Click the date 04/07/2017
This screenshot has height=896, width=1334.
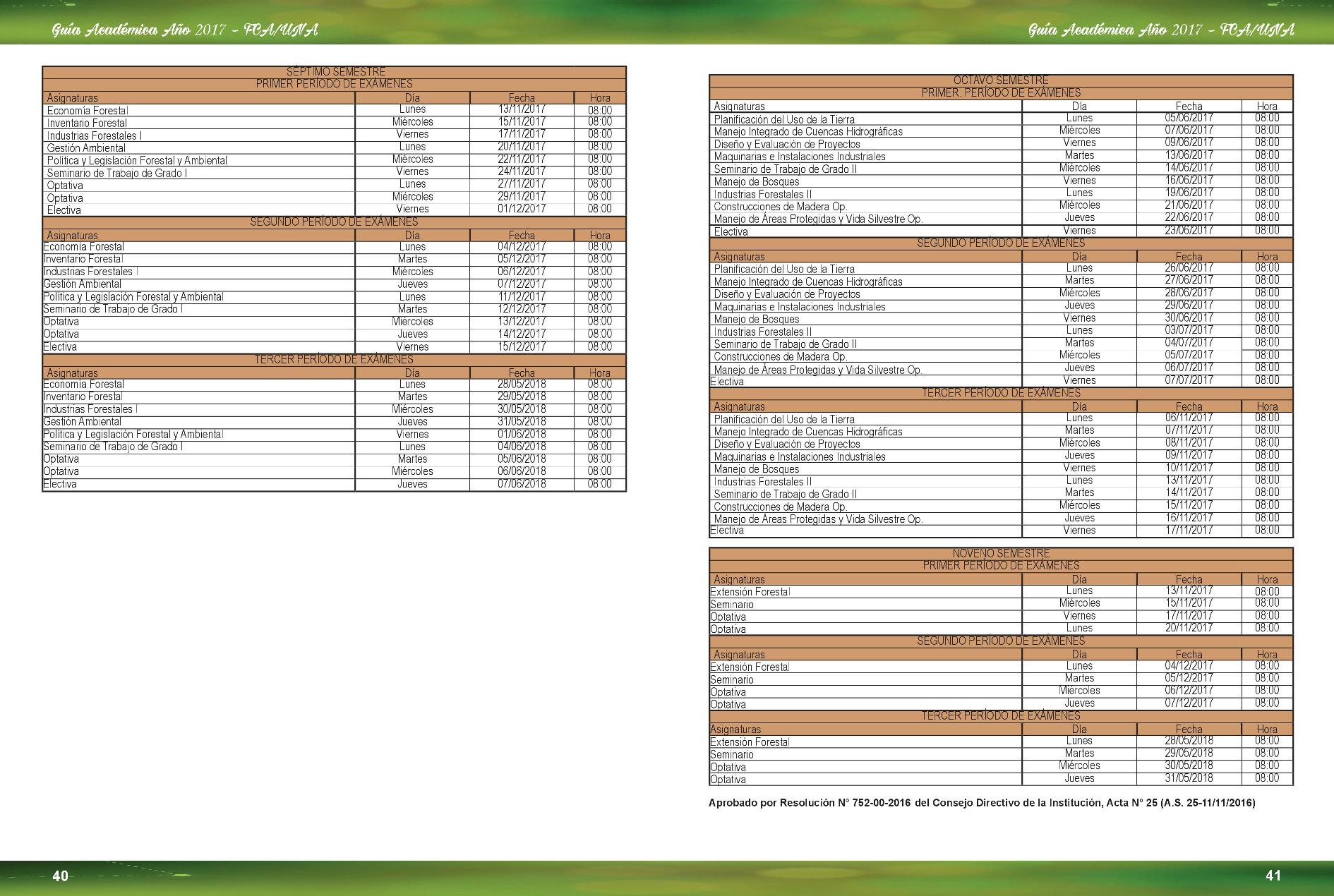pos(1189,343)
